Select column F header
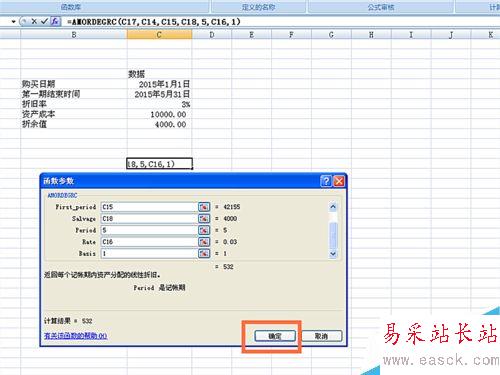 [x=291, y=34]
